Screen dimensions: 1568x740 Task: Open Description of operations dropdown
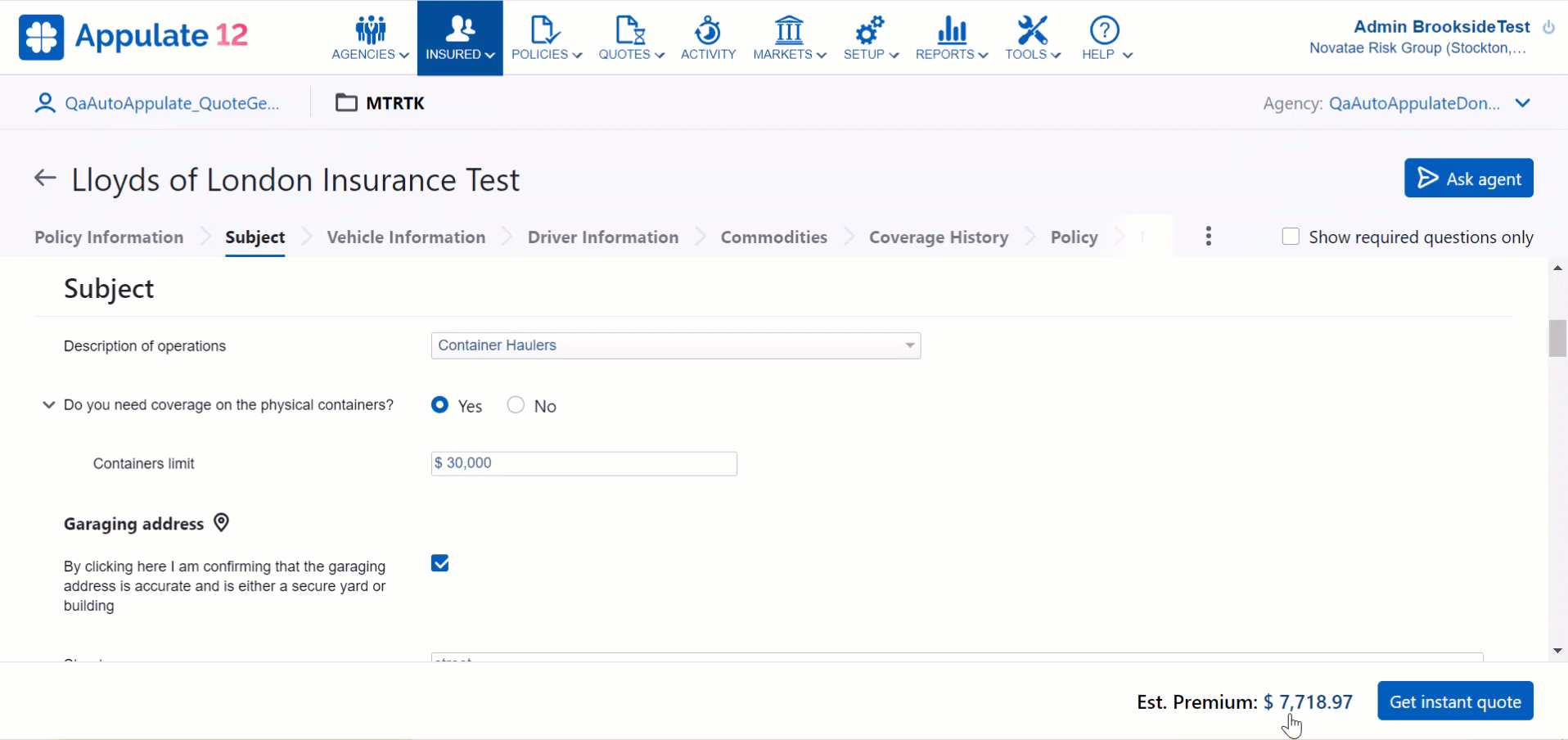coord(909,345)
